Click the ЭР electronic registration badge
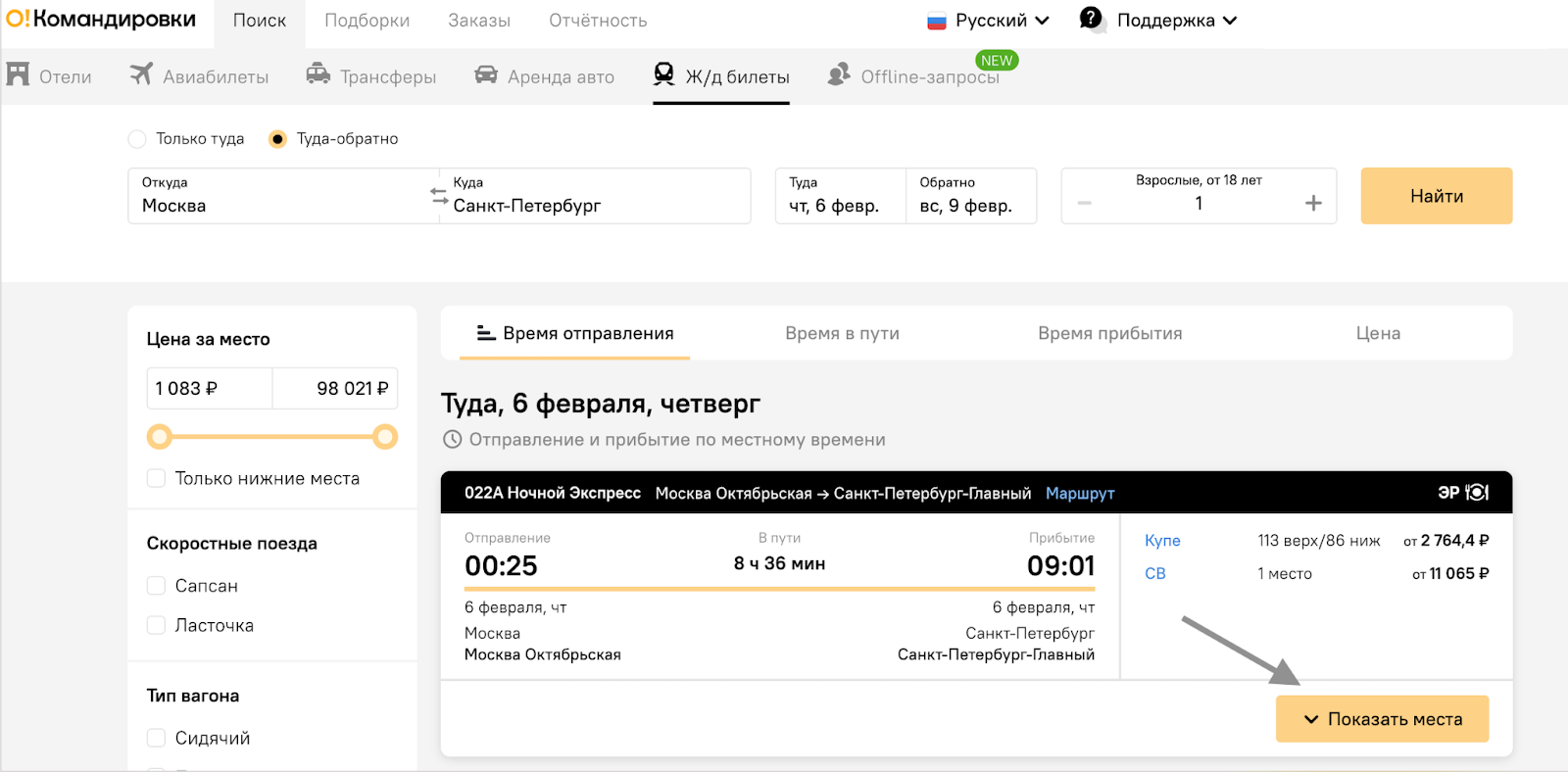This screenshot has height=772, width=1568. tap(1448, 492)
